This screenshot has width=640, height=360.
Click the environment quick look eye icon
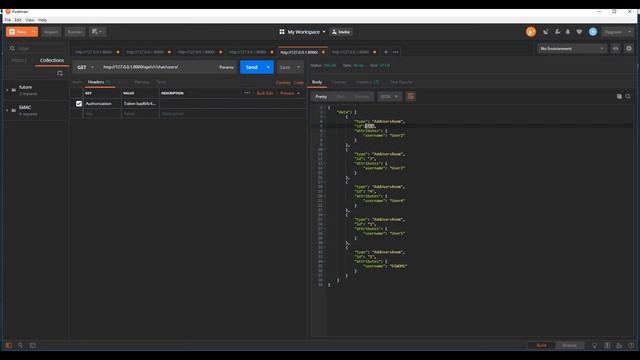(616, 49)
